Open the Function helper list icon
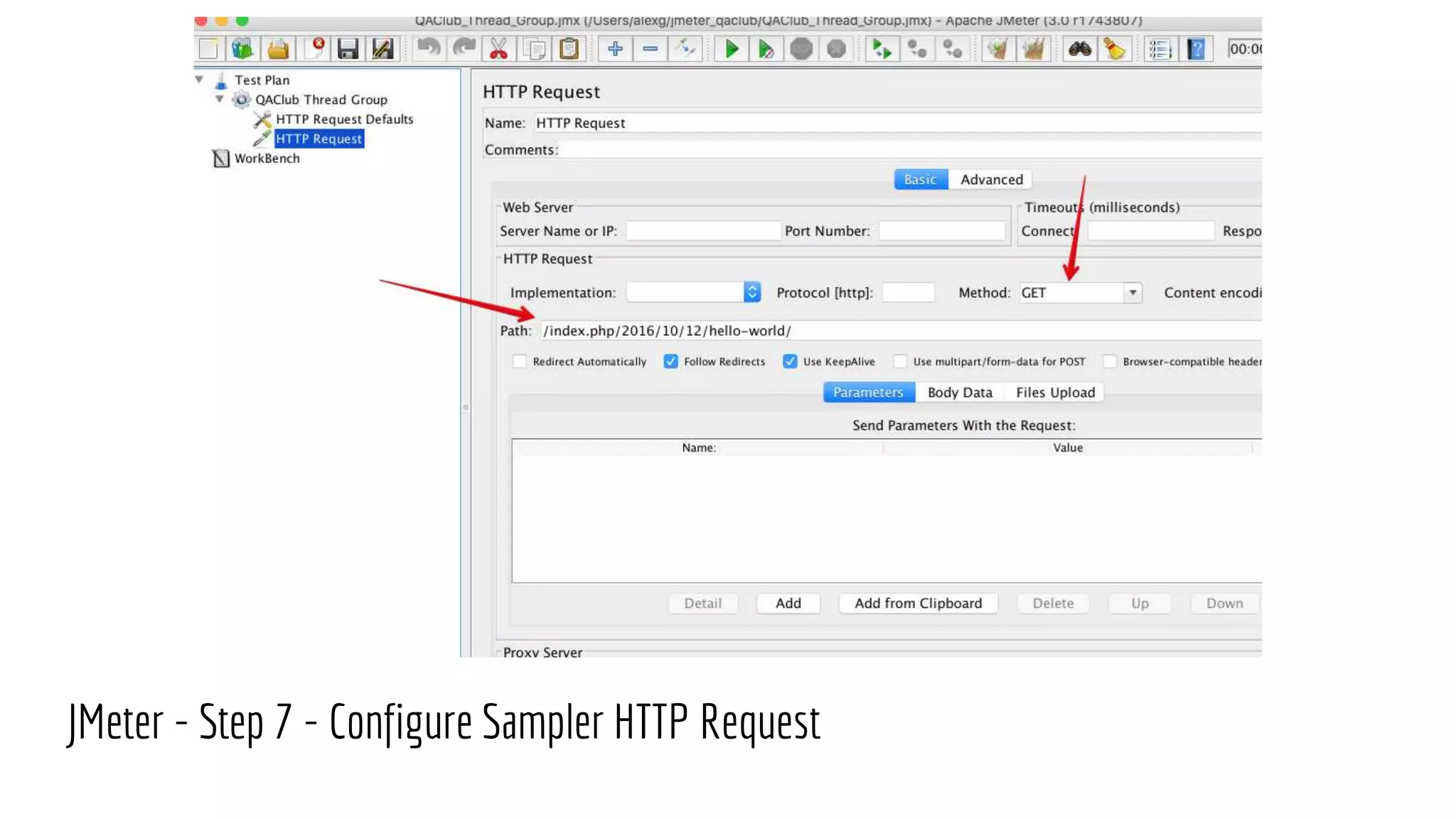 [1160, 49]
